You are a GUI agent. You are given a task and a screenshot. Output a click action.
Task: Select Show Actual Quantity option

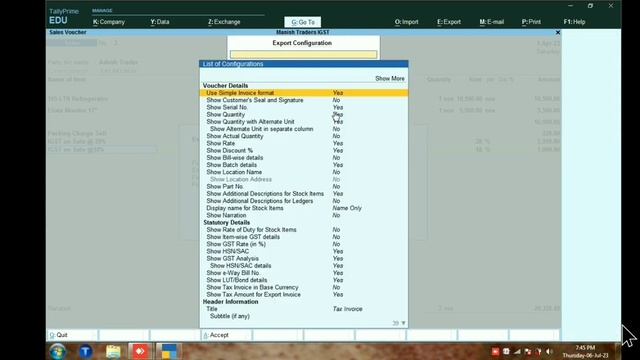click(304, 136)
